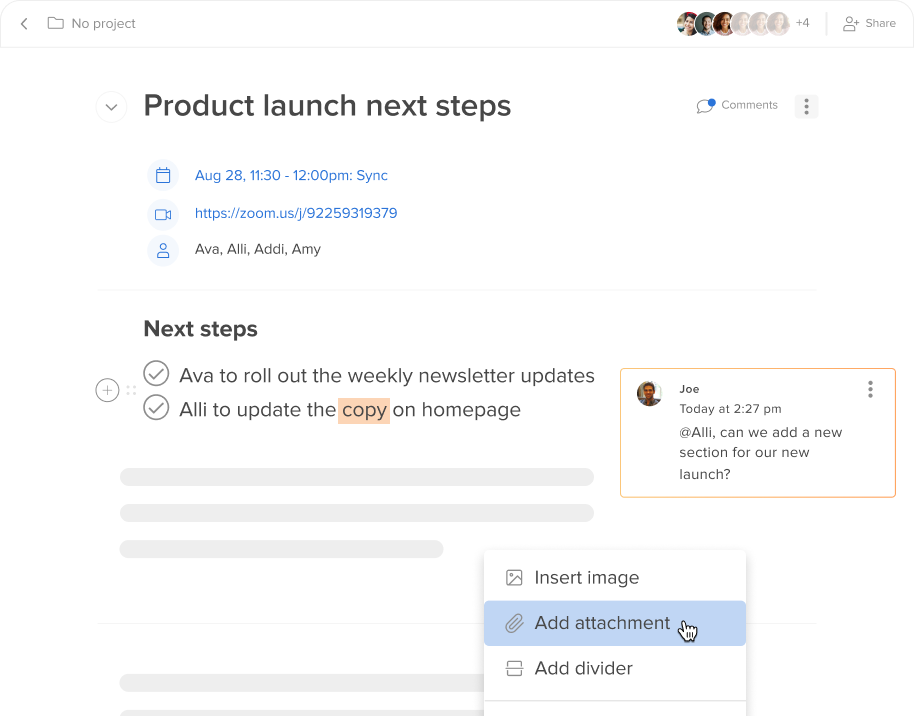The width and height of the screenshot is (914, 716).
Task: Go back using the left arrow icon
Action: tap(24, 23)
